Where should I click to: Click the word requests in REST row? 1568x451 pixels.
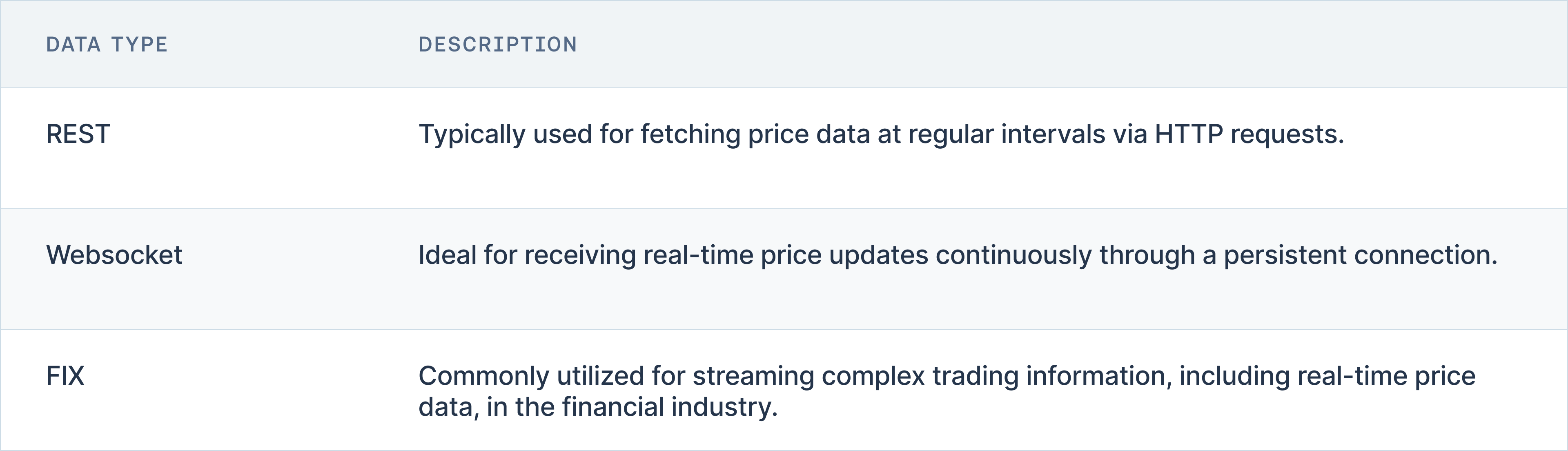(x=1287, y=135)
